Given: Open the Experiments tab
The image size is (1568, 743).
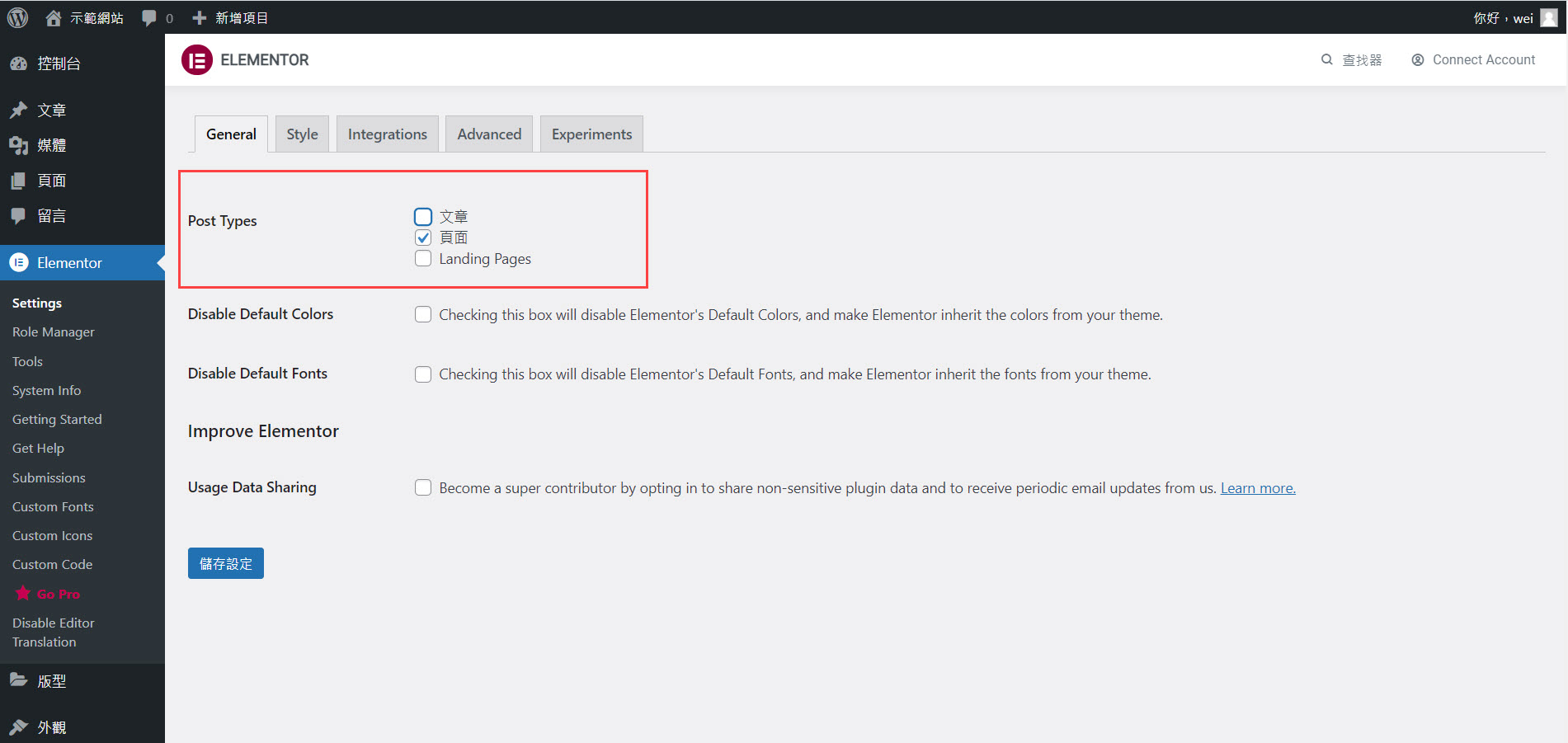Looking at the screenshot, I should pyautogui.click(x=591, y=134).
